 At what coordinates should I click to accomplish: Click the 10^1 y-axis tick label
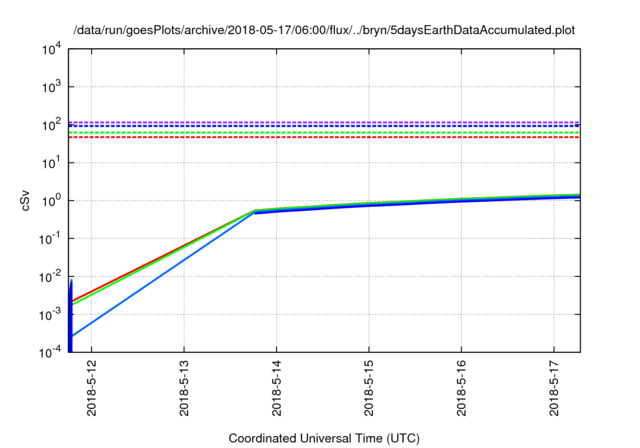point(51,162)
